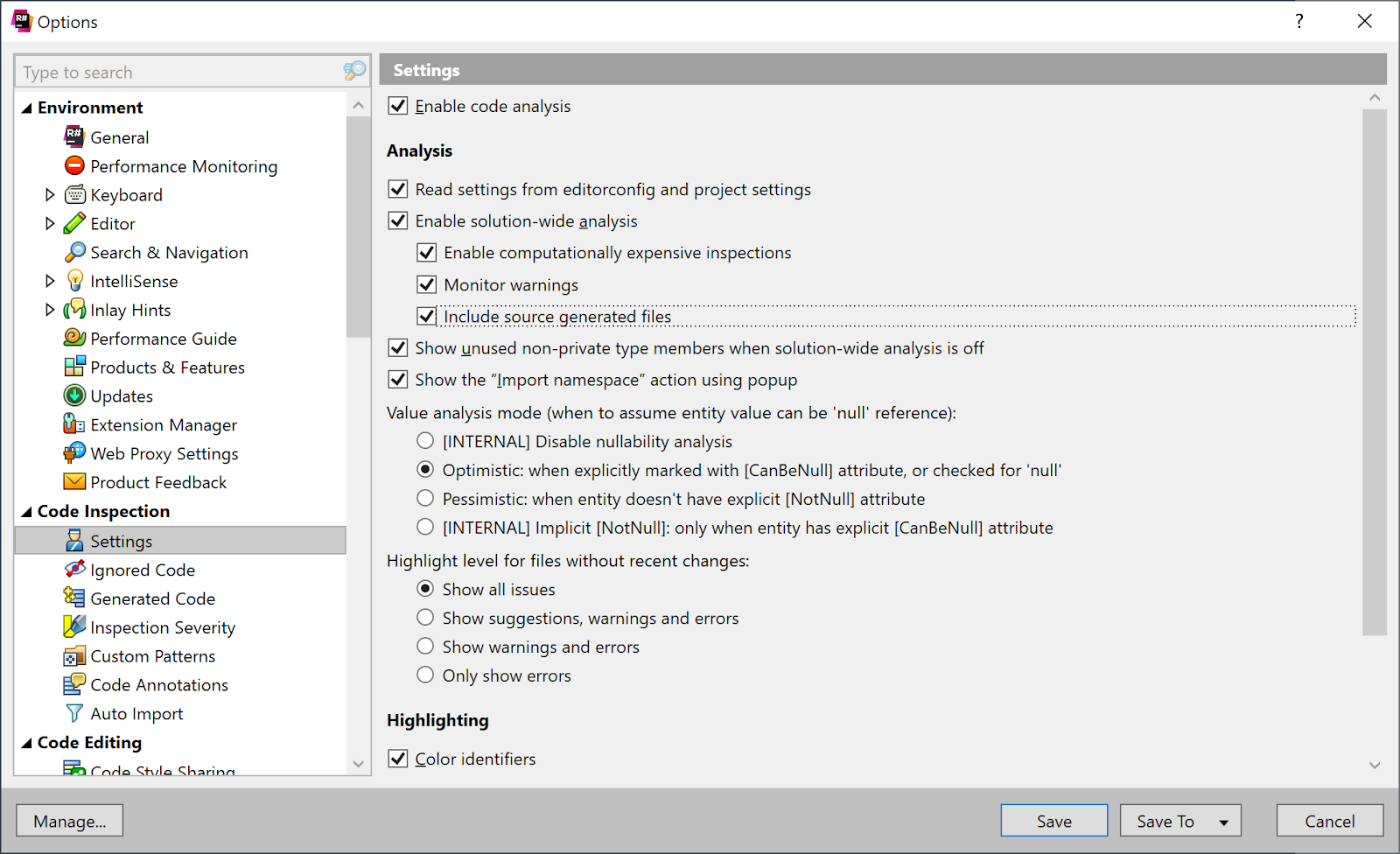Uncheck Enable code analysis checkbox

click(398, 106)
